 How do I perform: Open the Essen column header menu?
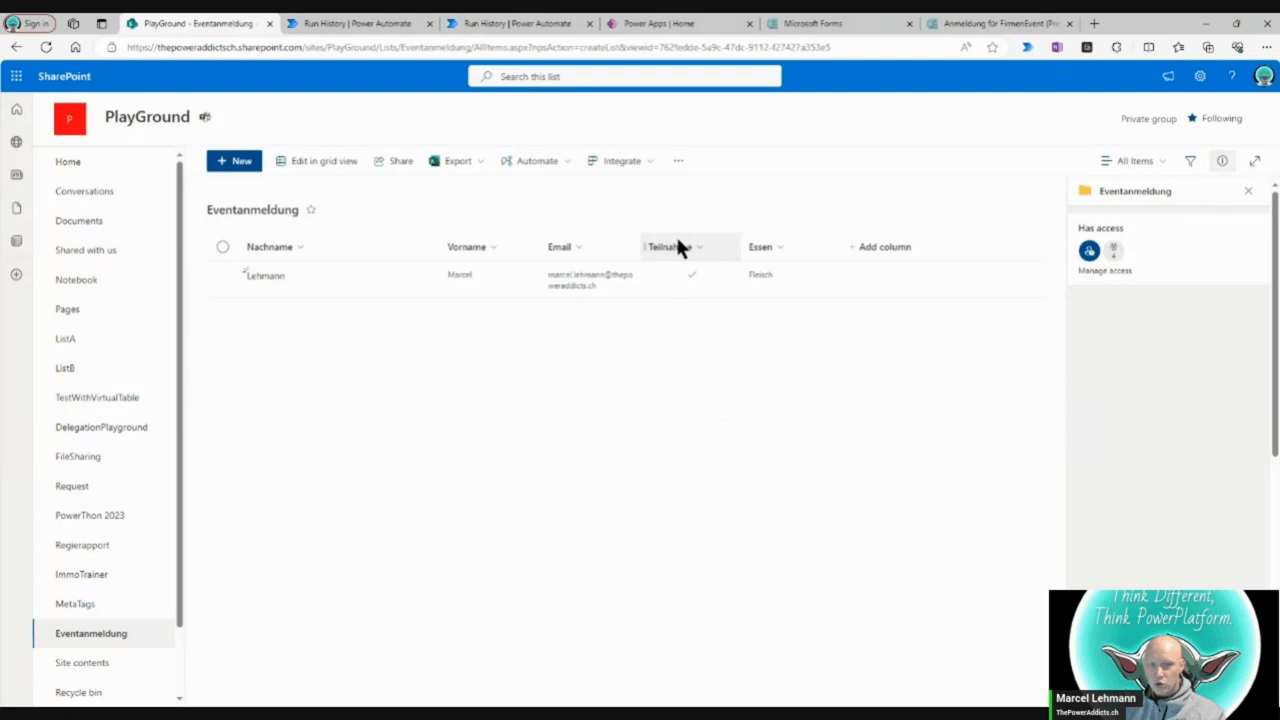click(766, 247)
